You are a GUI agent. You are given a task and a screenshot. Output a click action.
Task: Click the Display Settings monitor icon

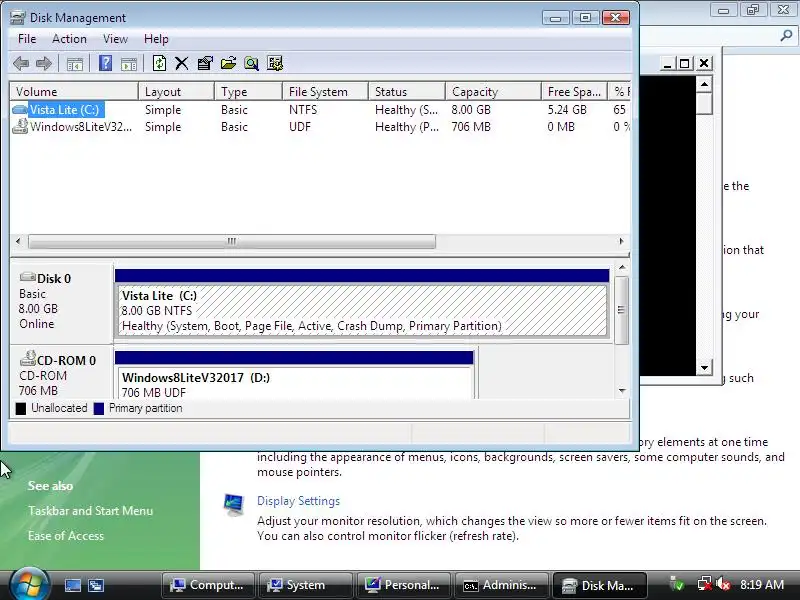[x=234, y=505]
